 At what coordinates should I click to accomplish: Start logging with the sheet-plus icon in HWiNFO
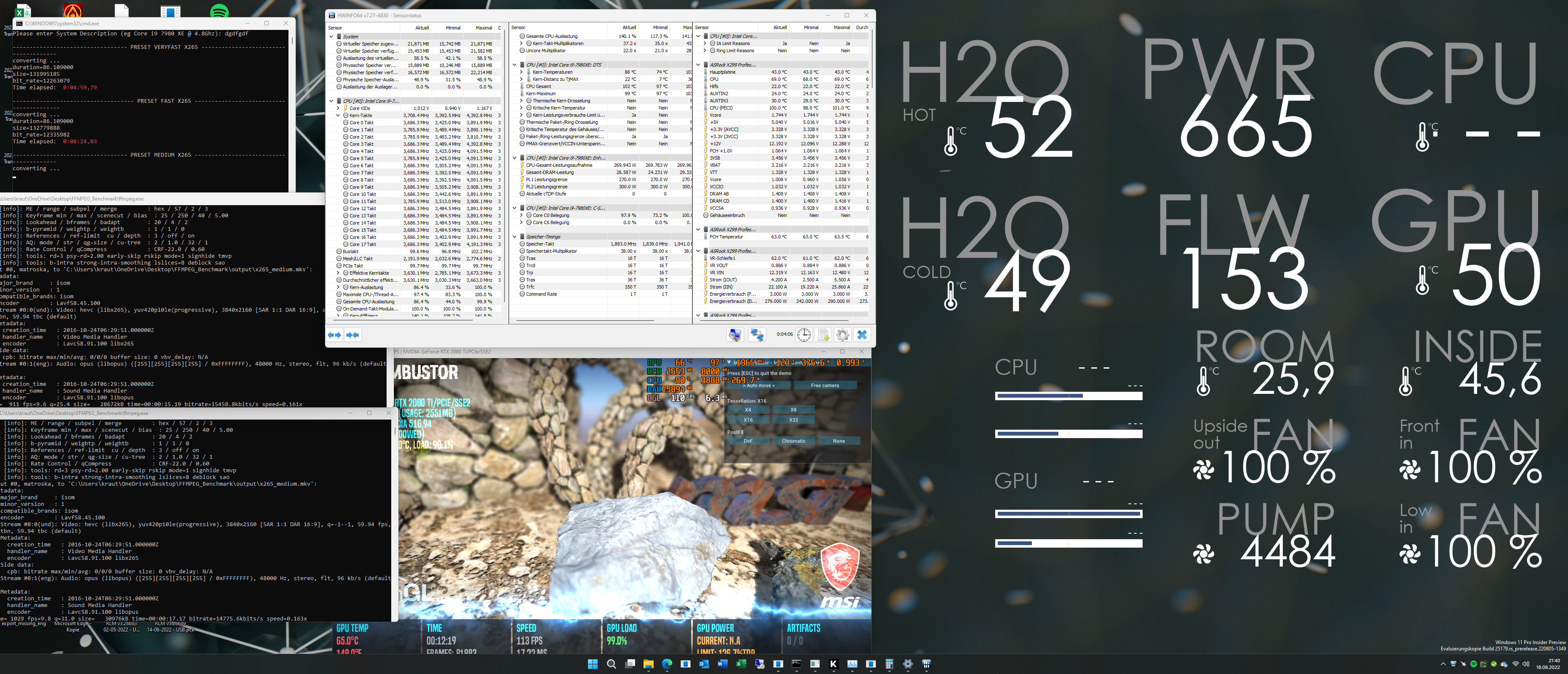coord(823,335)
